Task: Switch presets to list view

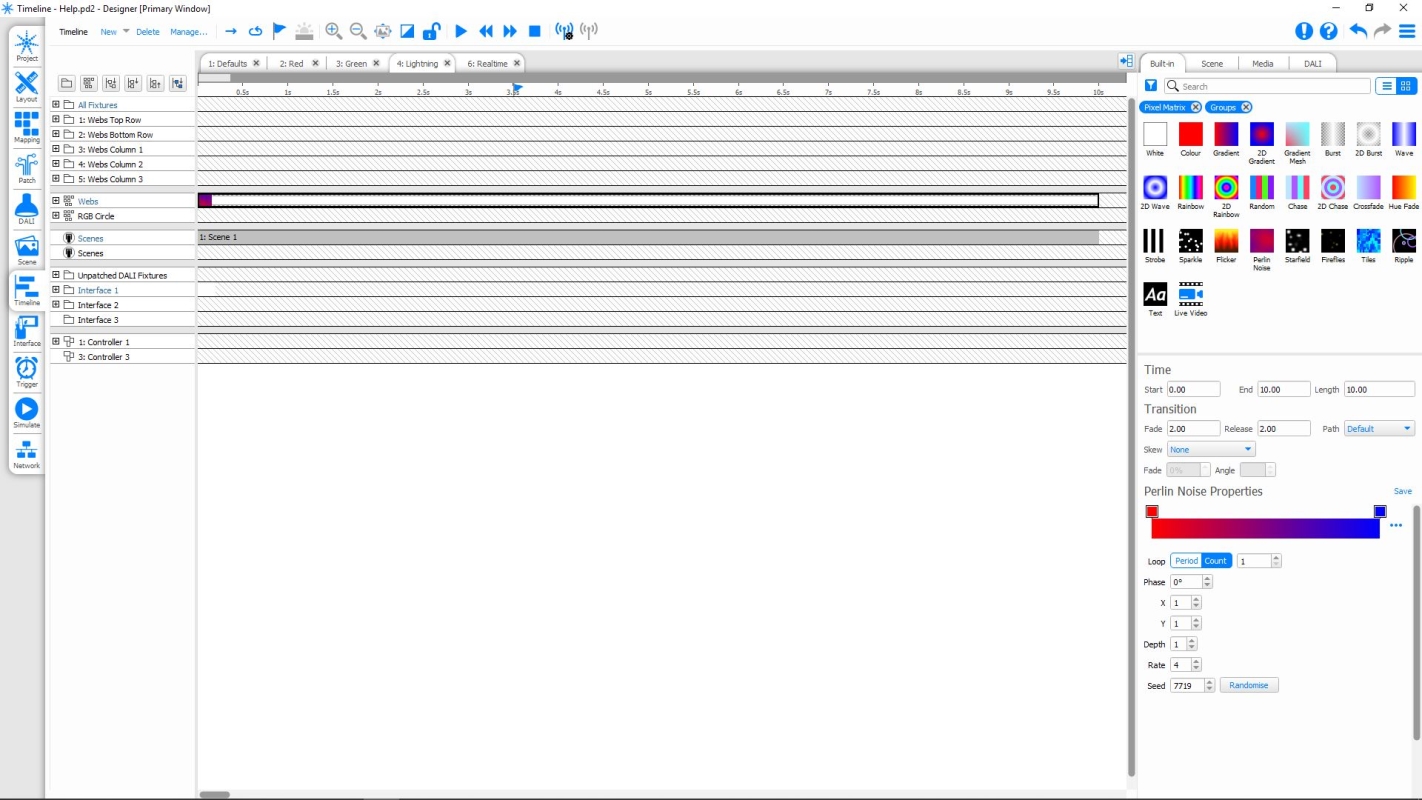Action: click(x=1386, y=86)
